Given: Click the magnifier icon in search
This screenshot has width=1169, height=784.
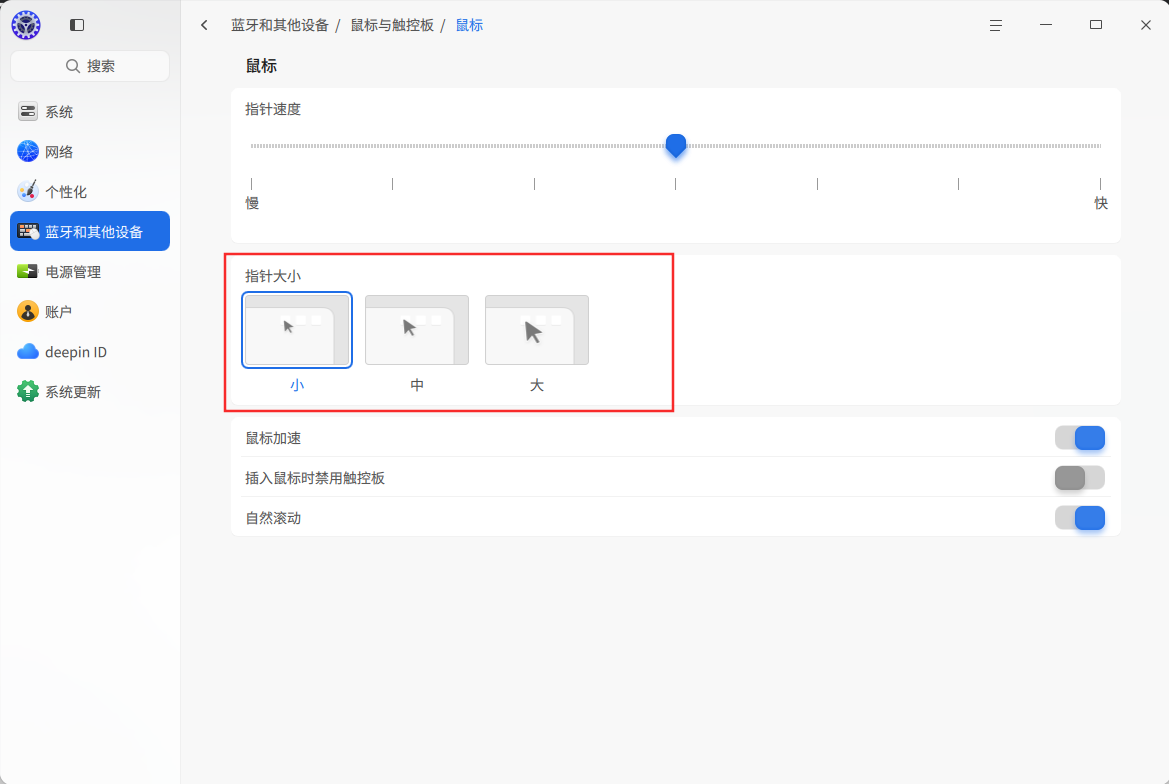Looking at the screenshot, I should pos(73,66).
